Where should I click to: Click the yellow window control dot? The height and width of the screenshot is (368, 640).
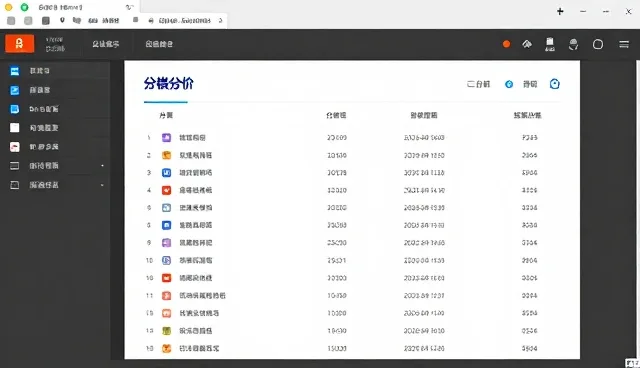click(x=9, y=7)
